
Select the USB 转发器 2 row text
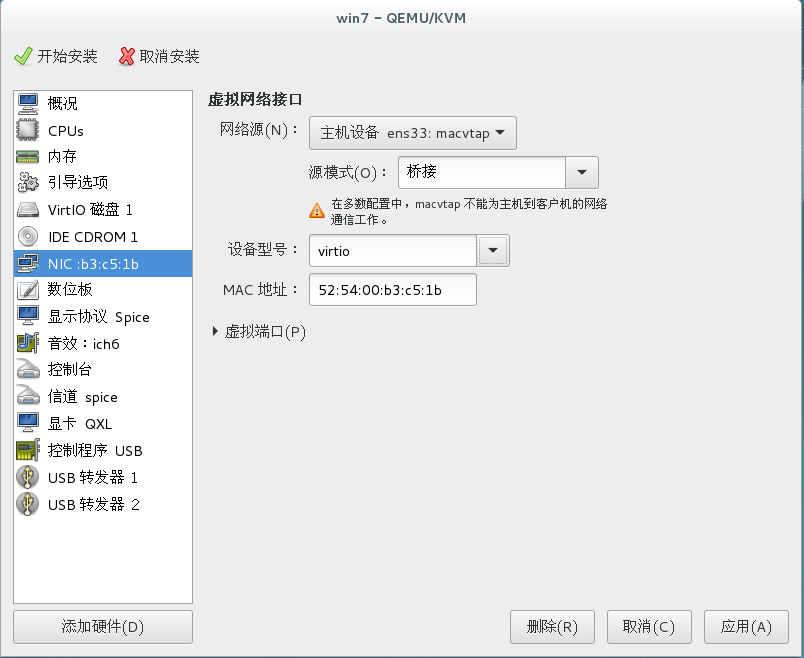pos(94,505)
